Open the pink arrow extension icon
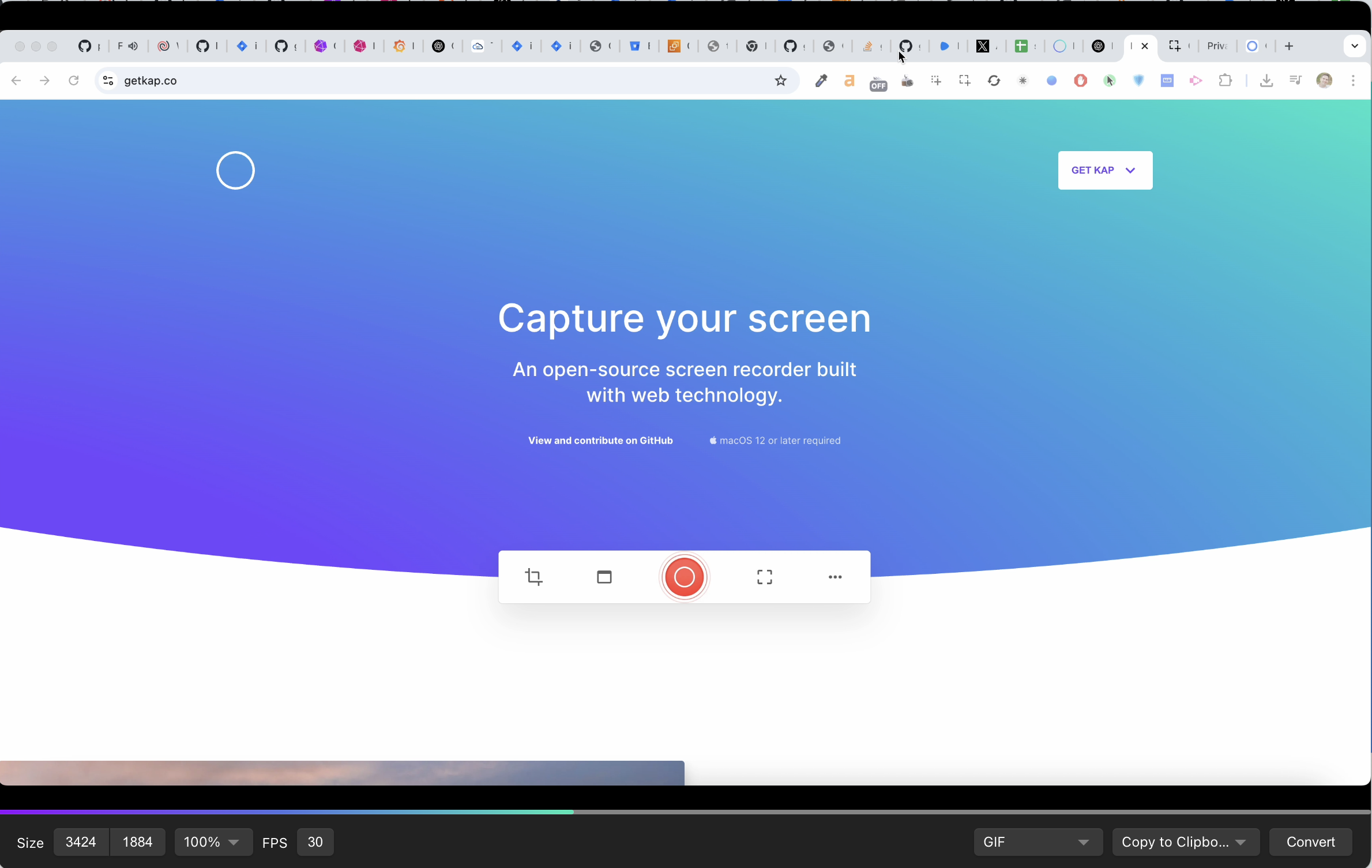 1196,81
